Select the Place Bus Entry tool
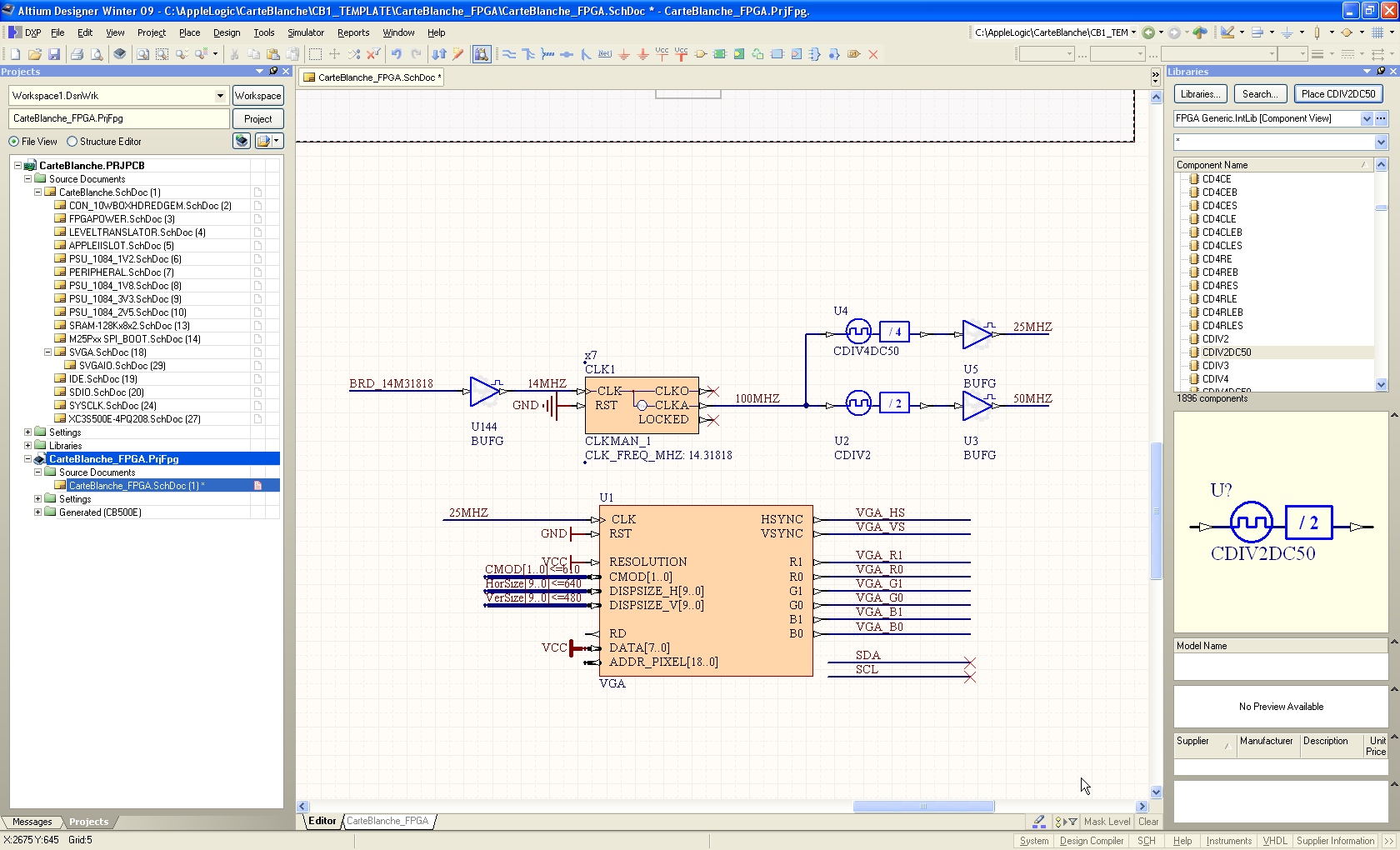This screenshot has width=1400, height=850. (586, 54)
